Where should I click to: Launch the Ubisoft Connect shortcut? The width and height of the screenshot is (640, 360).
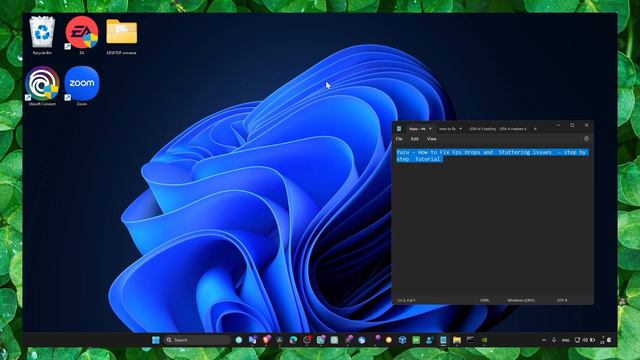click(x=42, y=86)
